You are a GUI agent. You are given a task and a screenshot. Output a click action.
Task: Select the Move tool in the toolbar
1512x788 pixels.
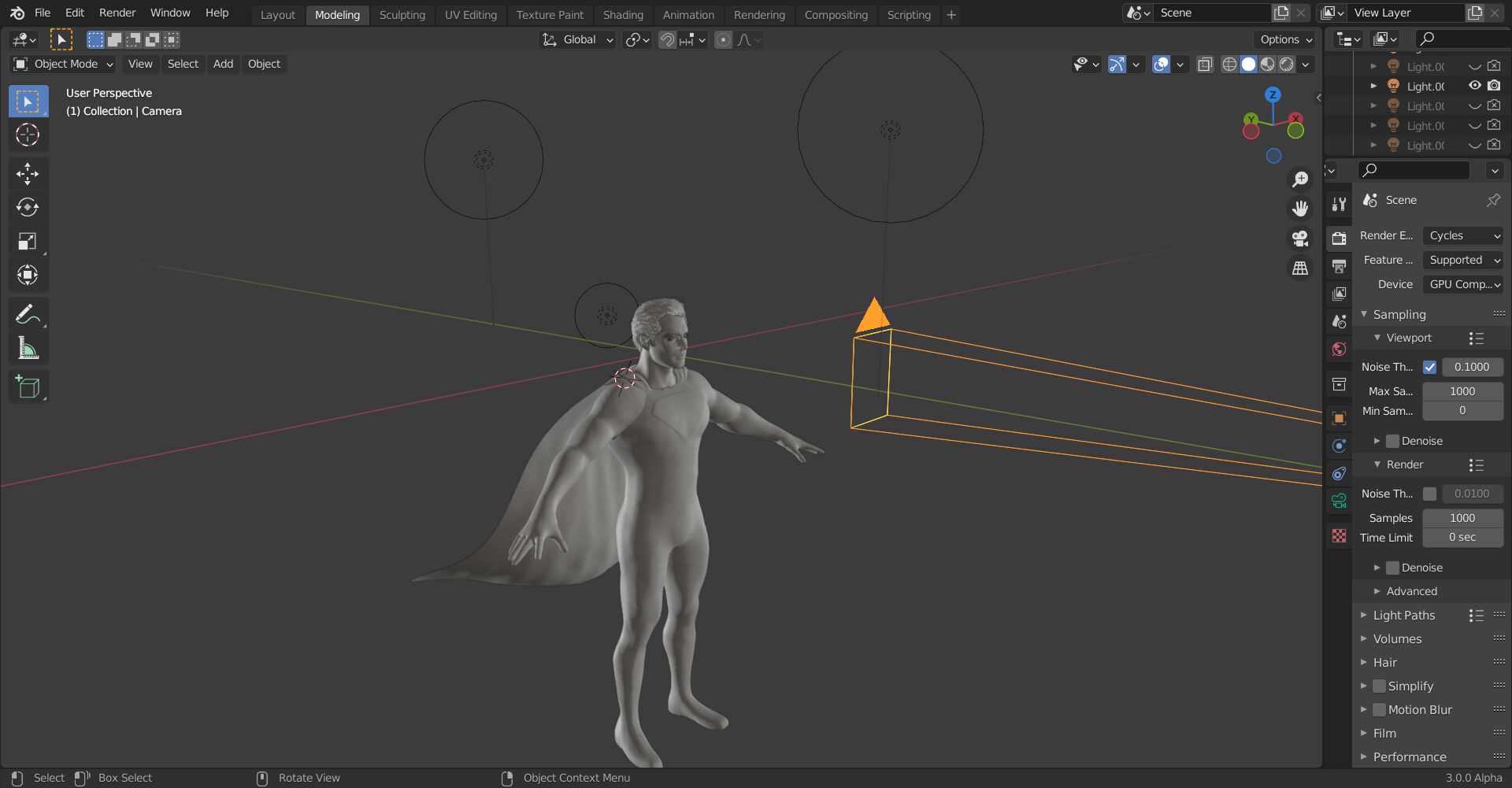pyautogui.click(x=28, y=173)
